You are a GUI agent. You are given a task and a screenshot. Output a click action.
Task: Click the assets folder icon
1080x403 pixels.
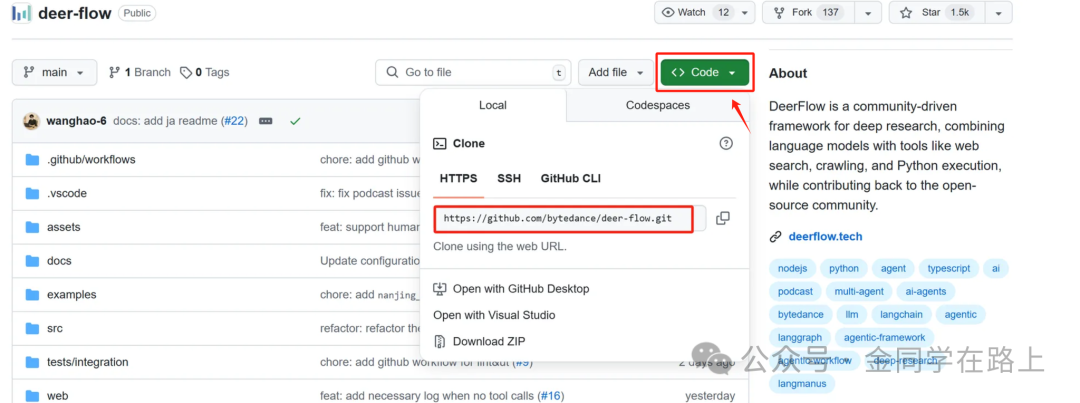click(32, 227)
